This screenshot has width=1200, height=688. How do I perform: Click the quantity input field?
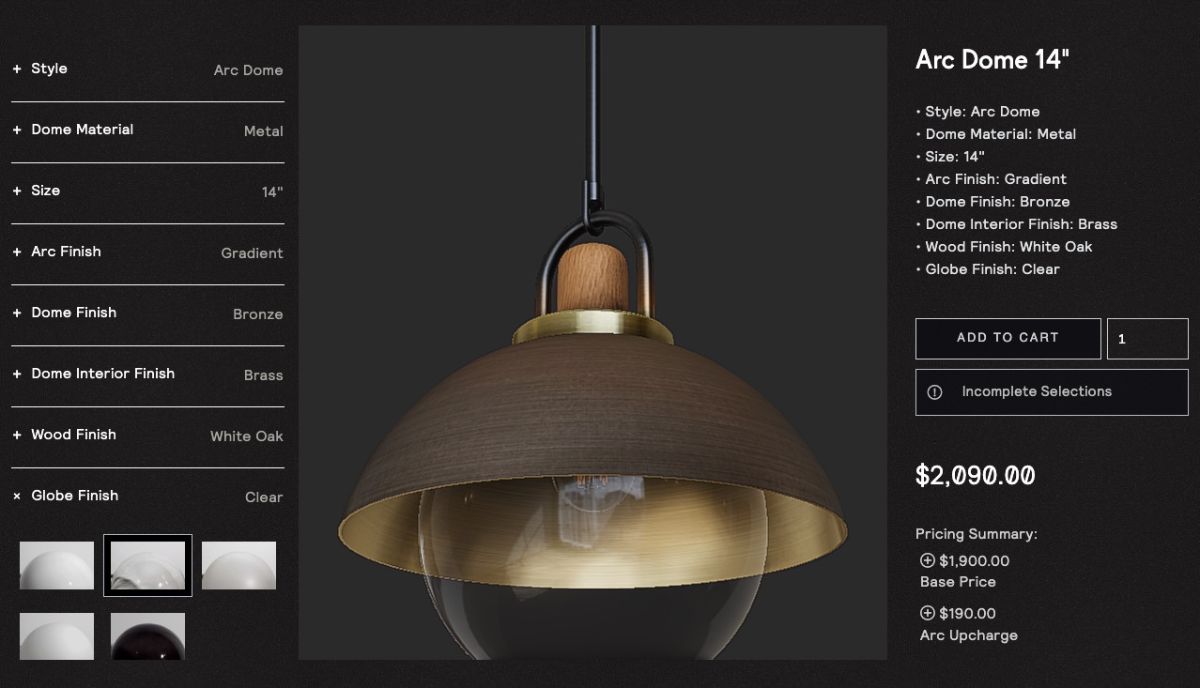click(x=1148, y=338)
